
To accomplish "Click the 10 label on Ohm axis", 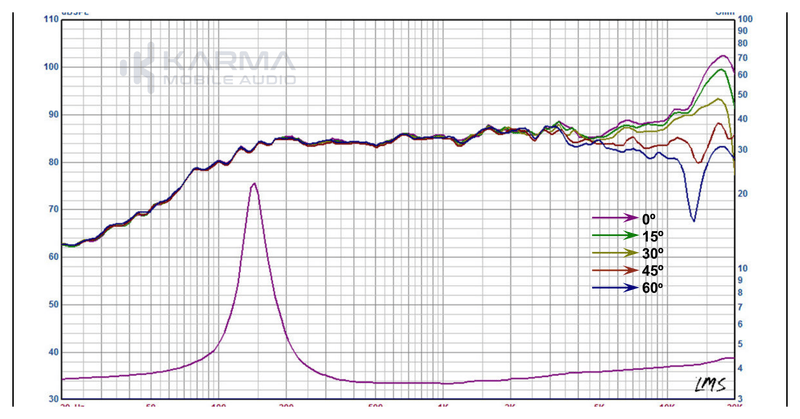I will (743, 268).
